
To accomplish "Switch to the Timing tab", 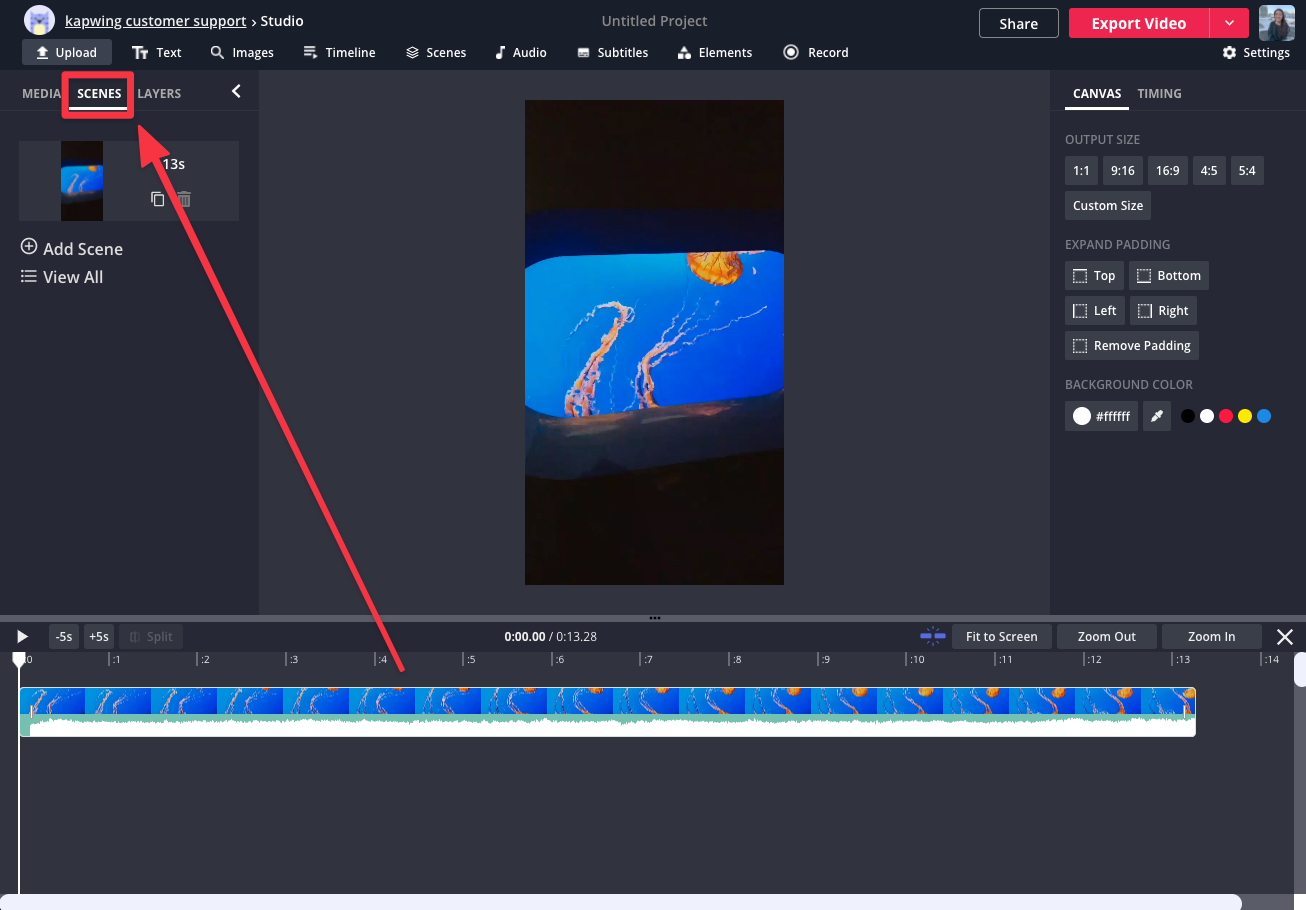I will coord(1159,93).
